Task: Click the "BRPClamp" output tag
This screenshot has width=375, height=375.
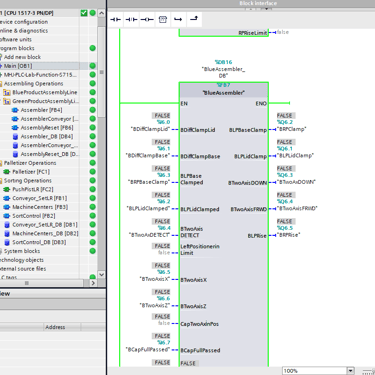Action: pyautogui.click(x=292, y=129)
